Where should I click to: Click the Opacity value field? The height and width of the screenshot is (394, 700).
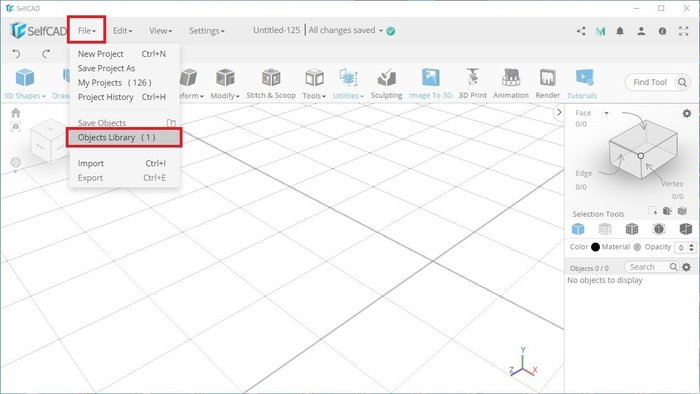(681, 247)
